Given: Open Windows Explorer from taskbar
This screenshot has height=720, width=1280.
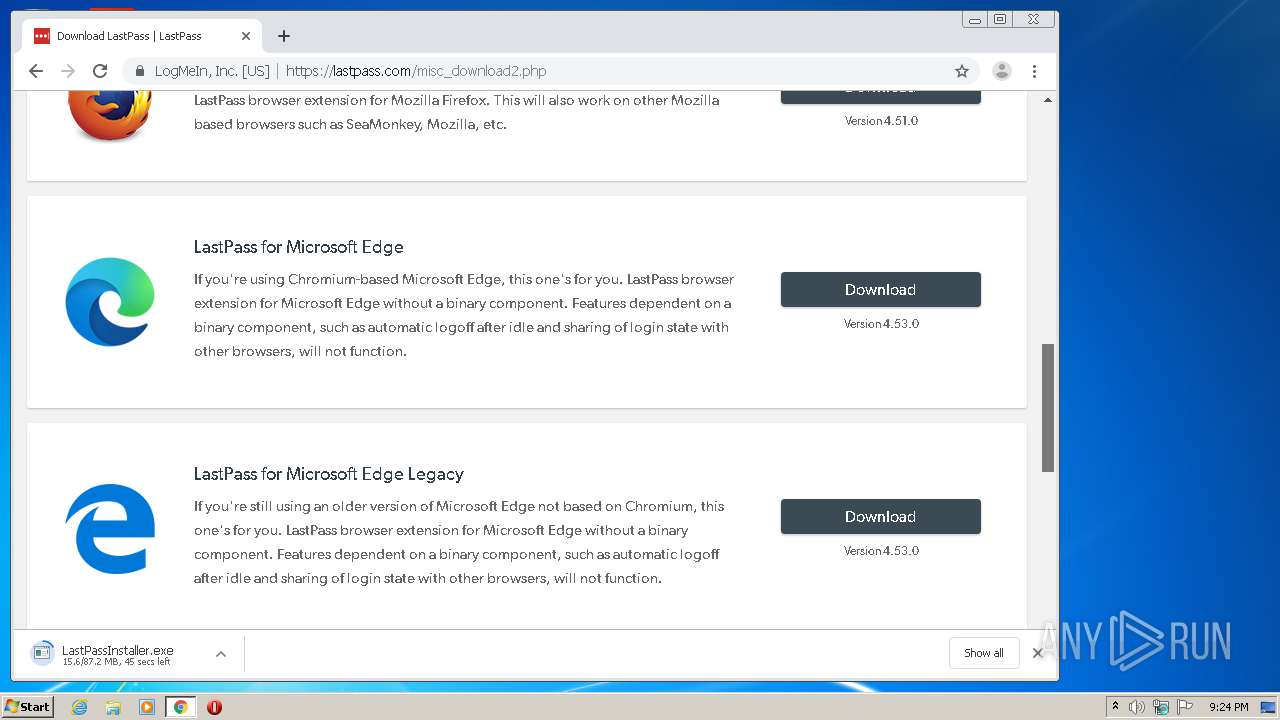Looking at the screenshot, I should (113, 707).
